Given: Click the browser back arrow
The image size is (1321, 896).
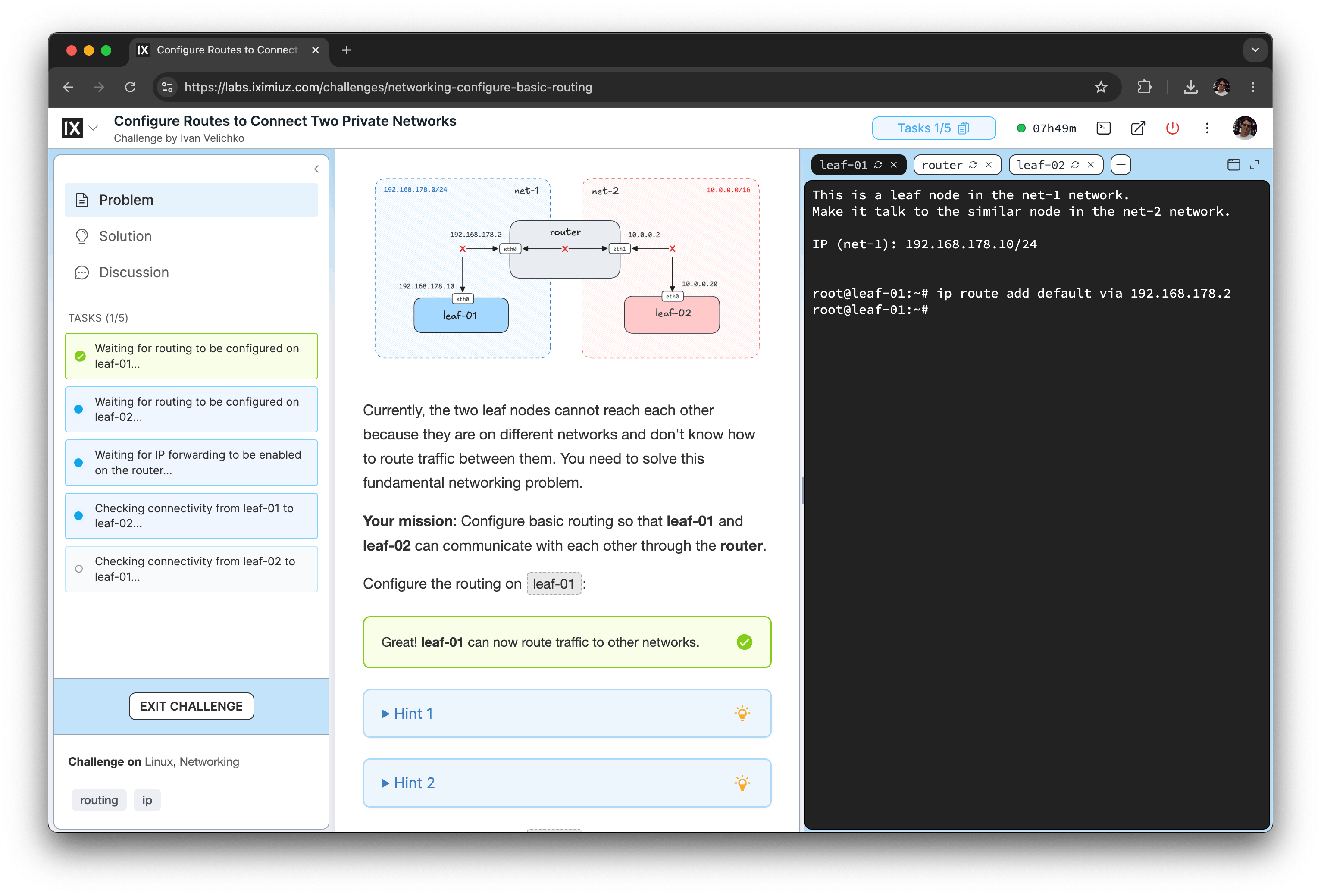Looking at the screenshot, I should tap(68, 87).
